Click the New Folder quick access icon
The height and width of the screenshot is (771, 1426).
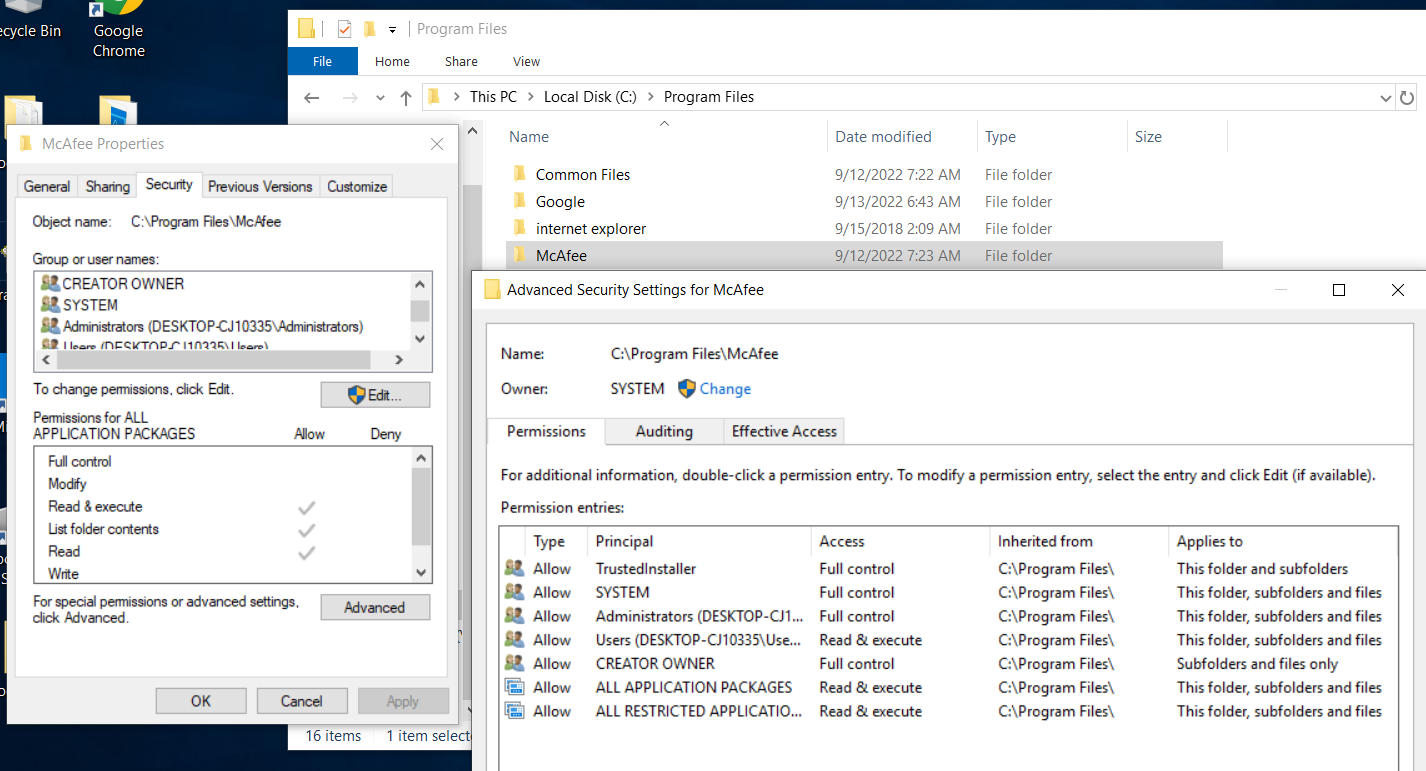306,28
